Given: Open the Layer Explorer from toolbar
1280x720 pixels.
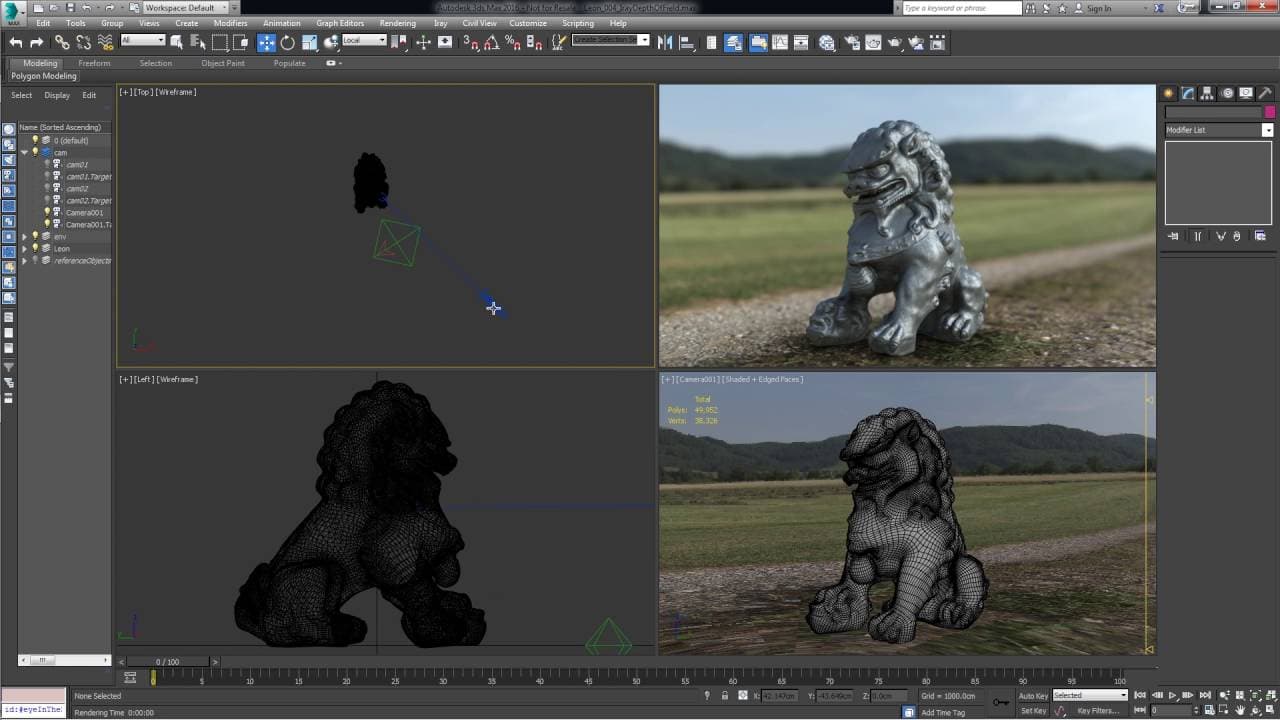Looking at the screenshot, I should (x=734, y=42).
